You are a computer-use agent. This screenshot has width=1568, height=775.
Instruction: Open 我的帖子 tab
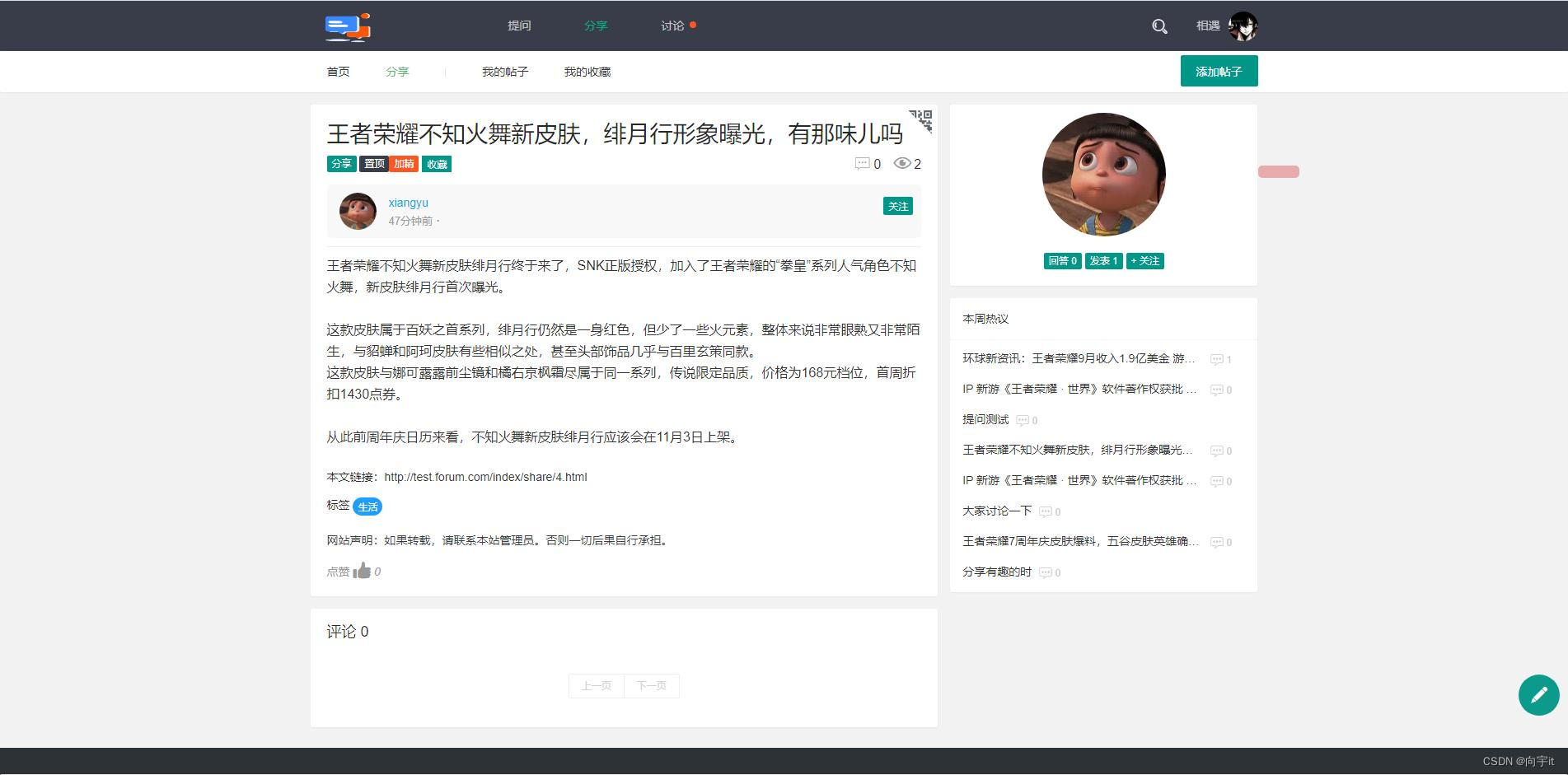pyautogui.click(x=505, y=72)
